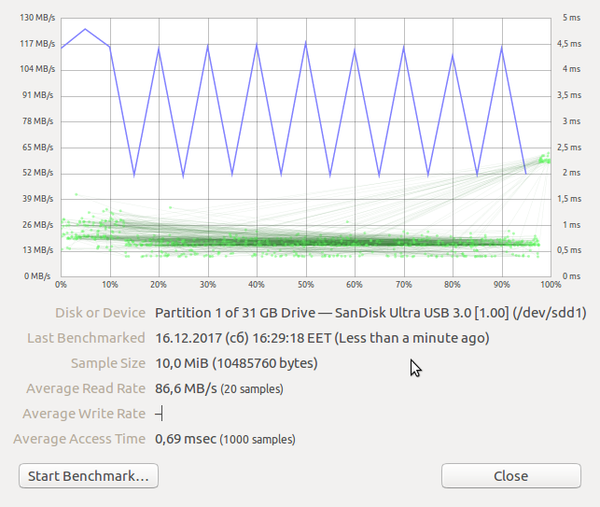600x507 pixels.
Task: Click the 4,5 ms axis label
Action: tap(569, 44)
